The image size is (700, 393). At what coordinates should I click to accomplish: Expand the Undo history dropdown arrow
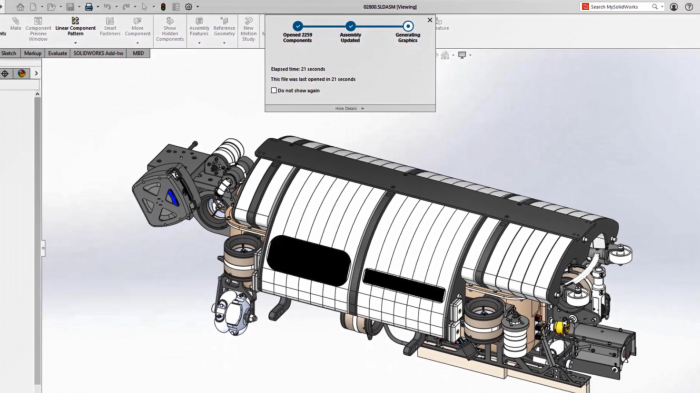point(116,7)
